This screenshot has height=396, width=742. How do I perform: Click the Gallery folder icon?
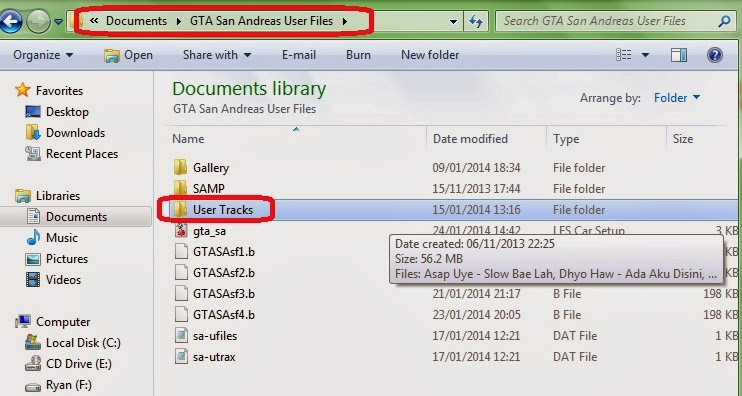pos(180,167)
